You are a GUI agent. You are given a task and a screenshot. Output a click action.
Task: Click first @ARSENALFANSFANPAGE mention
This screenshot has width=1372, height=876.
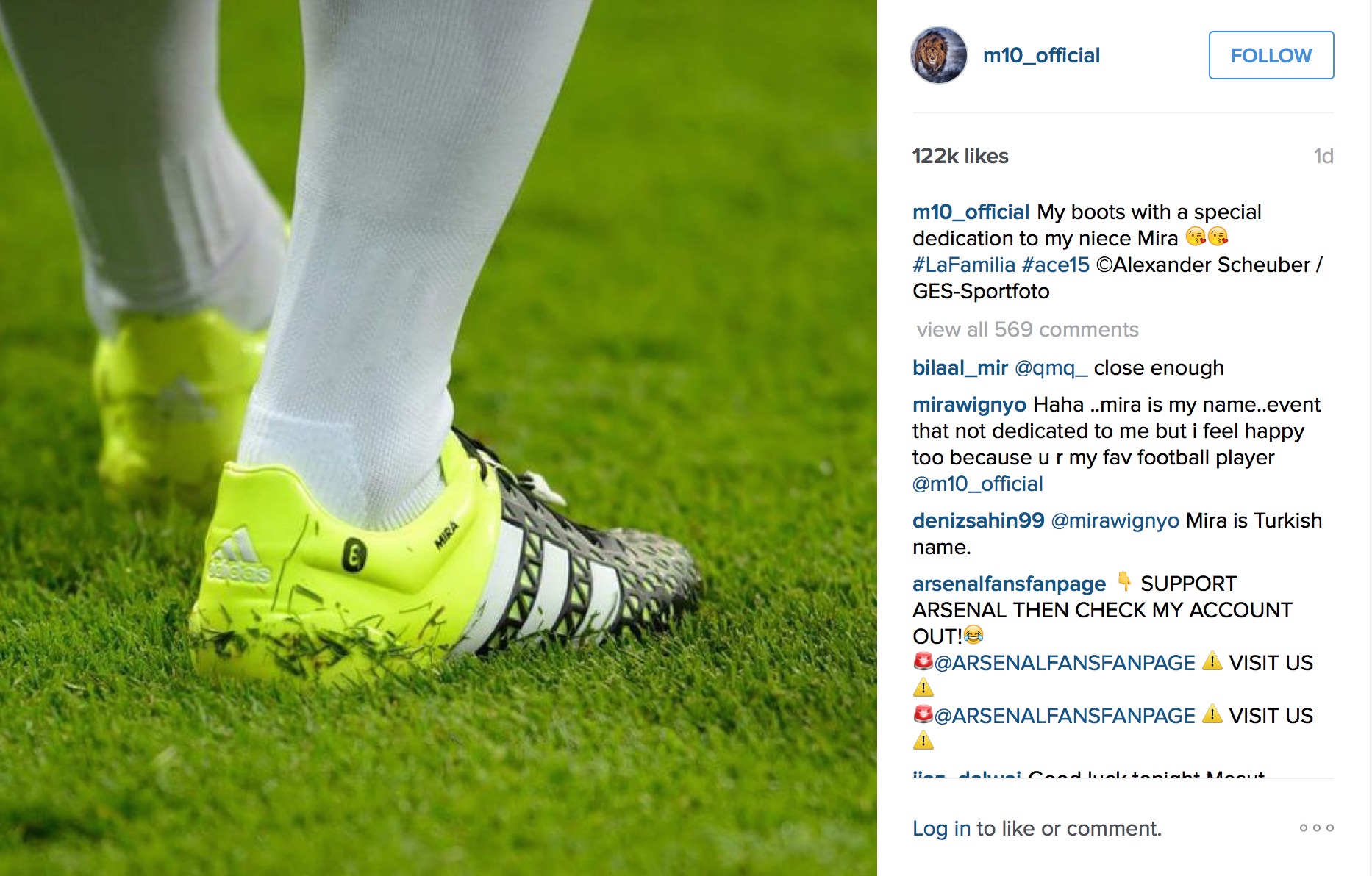point(1065,663)
